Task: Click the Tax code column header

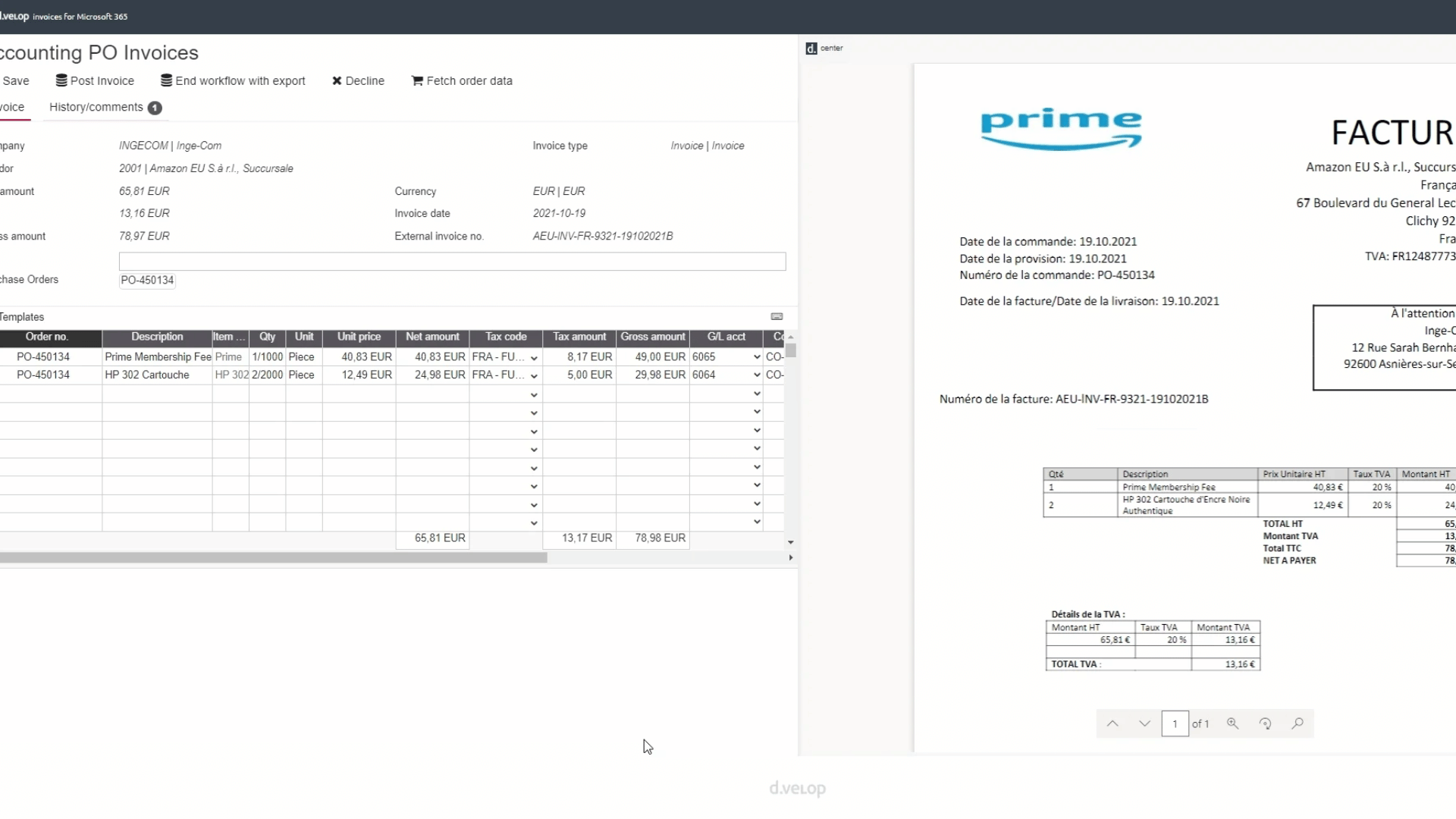Action: point(506,337)
